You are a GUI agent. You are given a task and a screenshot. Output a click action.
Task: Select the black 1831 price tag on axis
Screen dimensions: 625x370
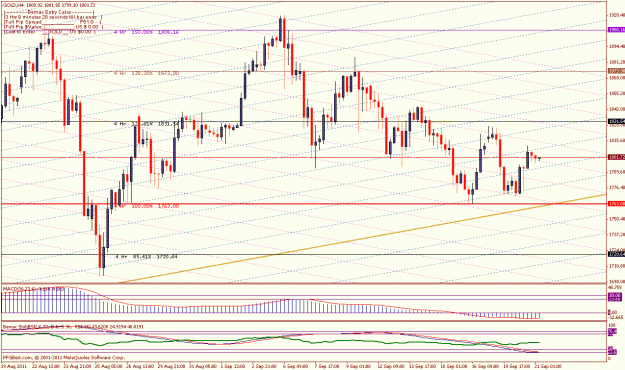tap(616, 121)
